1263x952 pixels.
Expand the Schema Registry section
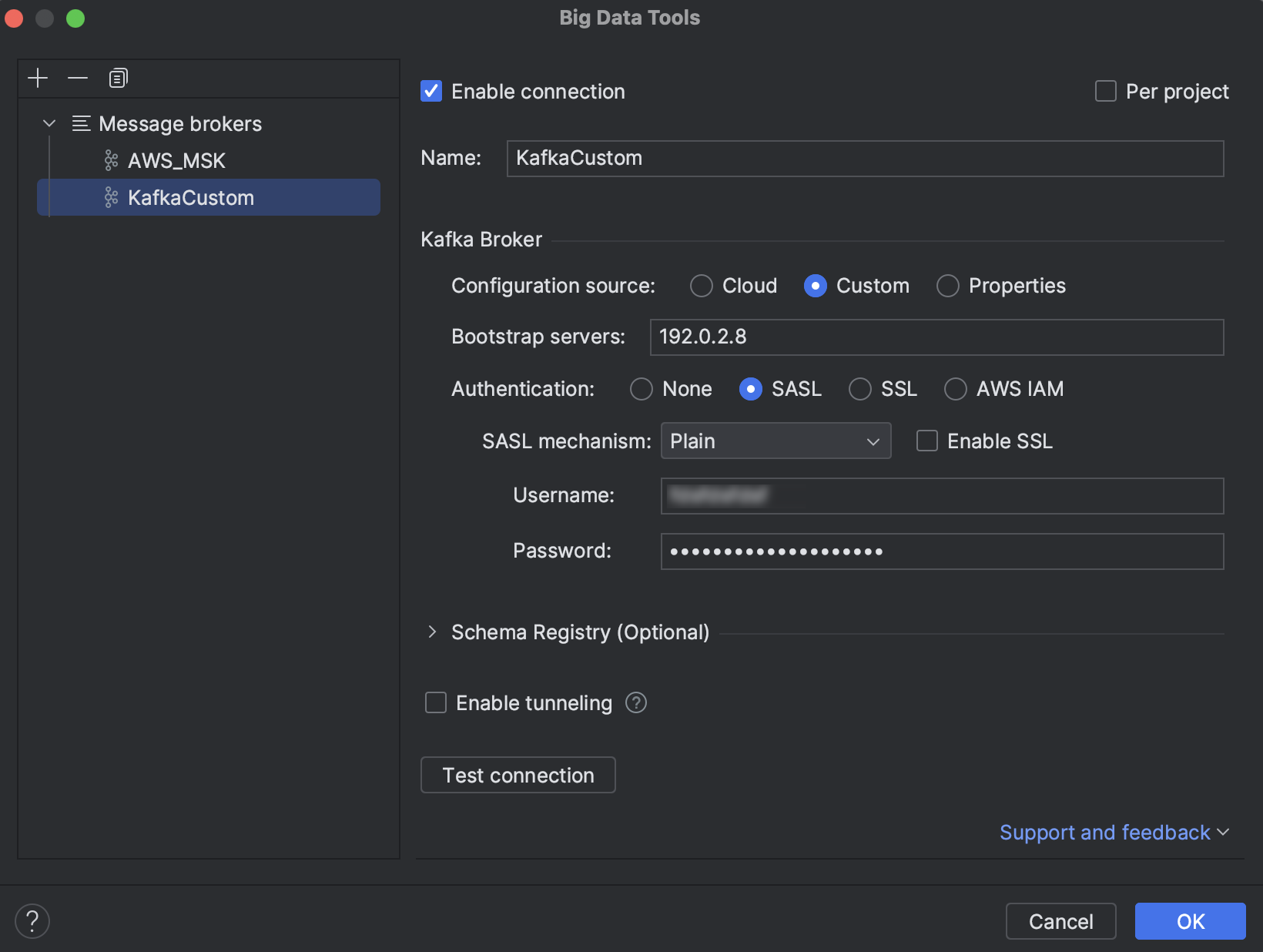433,632
